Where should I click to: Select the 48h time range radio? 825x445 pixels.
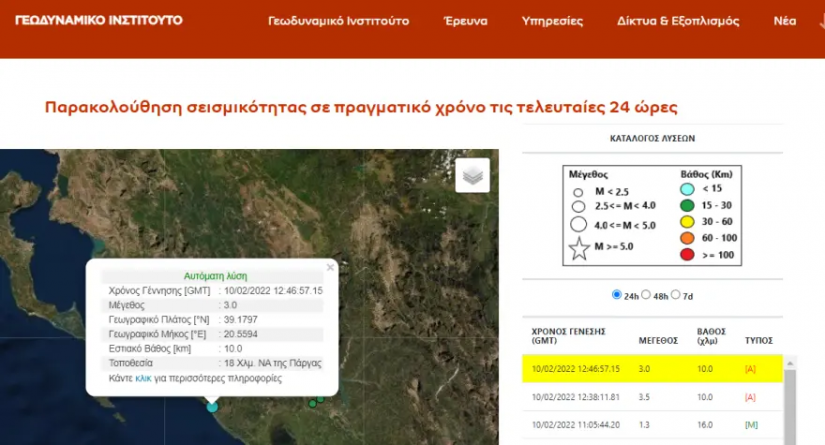(645, 295)
